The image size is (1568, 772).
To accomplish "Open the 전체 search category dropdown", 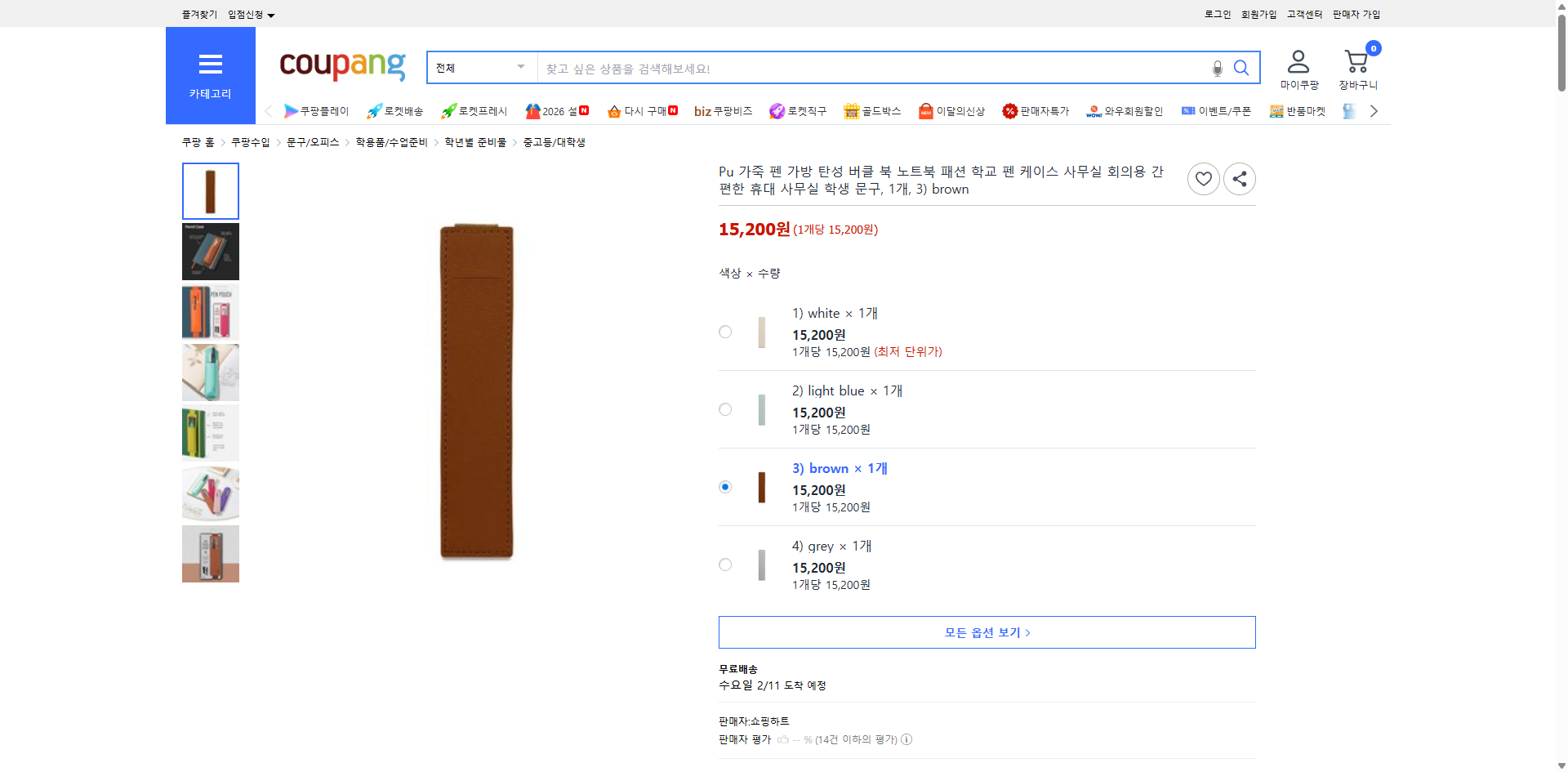I will tap(480, 68).
